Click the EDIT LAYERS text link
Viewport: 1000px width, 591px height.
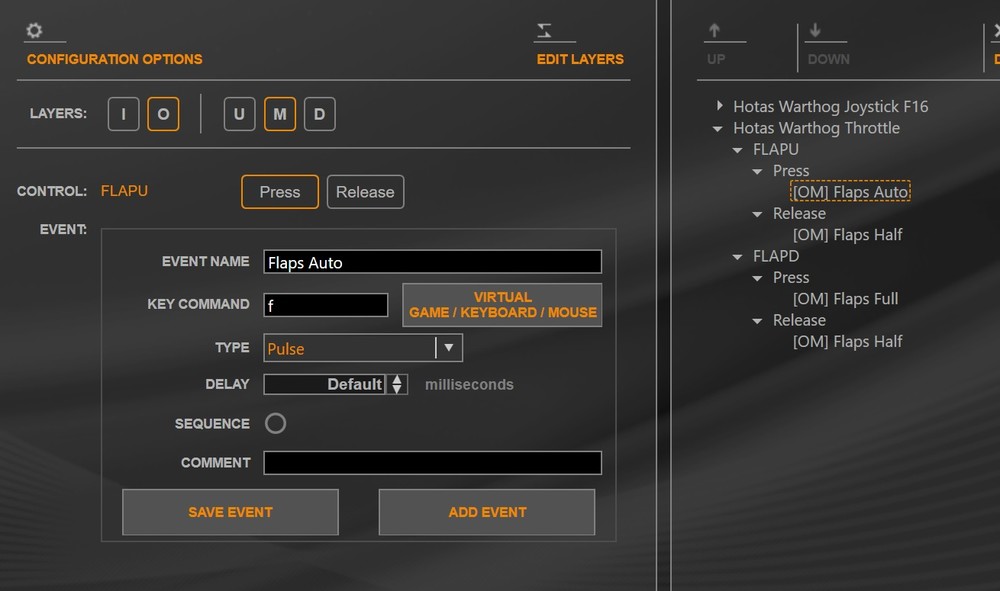580,59
